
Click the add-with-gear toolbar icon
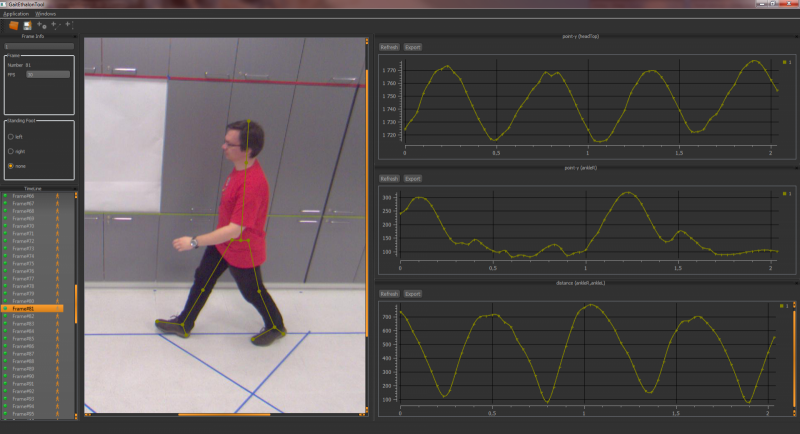click(x=42, y=25)
